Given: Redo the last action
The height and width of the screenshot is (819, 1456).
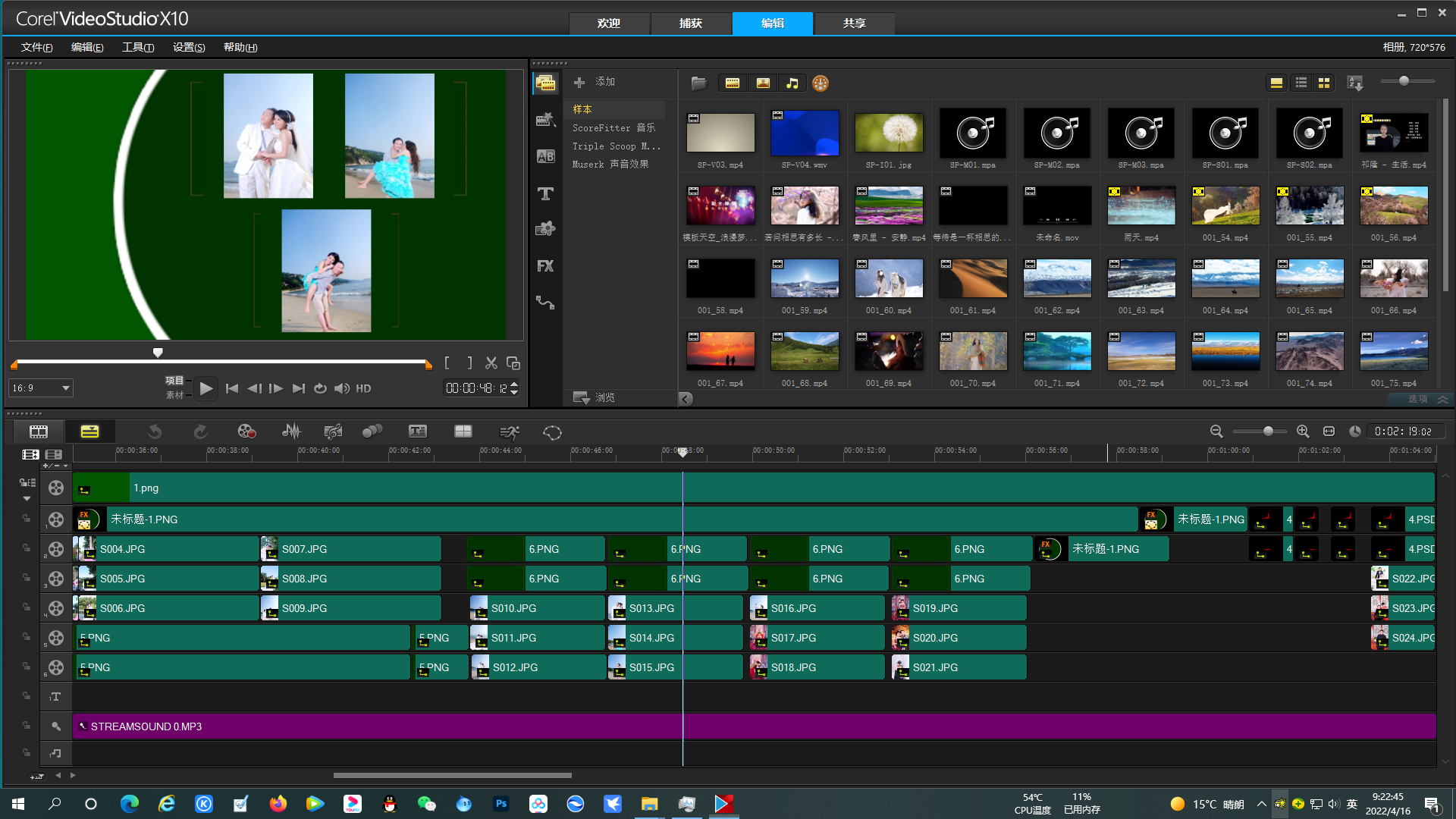Looking at the screenshot, I should click(200, 431).
